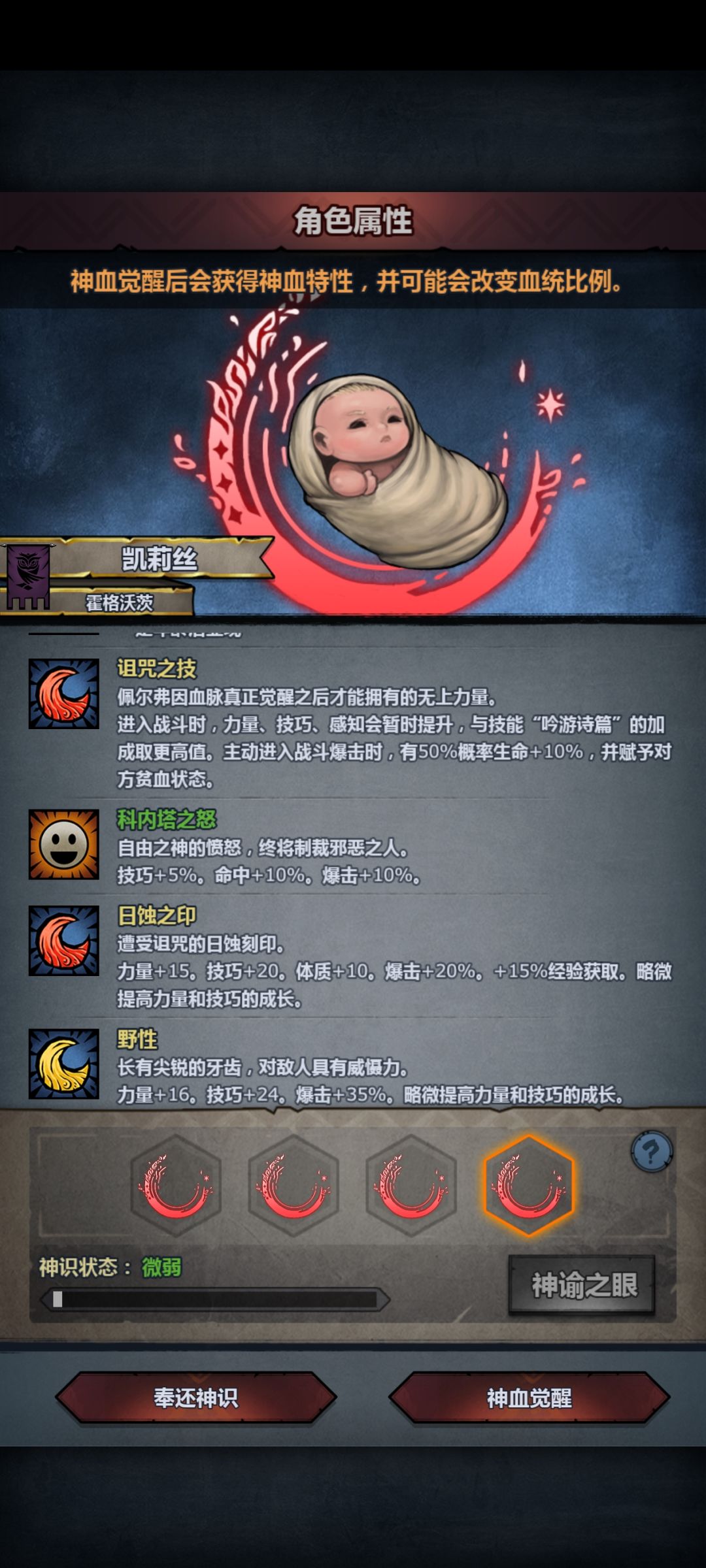Tap the swaddled baby portrait
Screen dimensions: 706x1568
coord(397,470)
